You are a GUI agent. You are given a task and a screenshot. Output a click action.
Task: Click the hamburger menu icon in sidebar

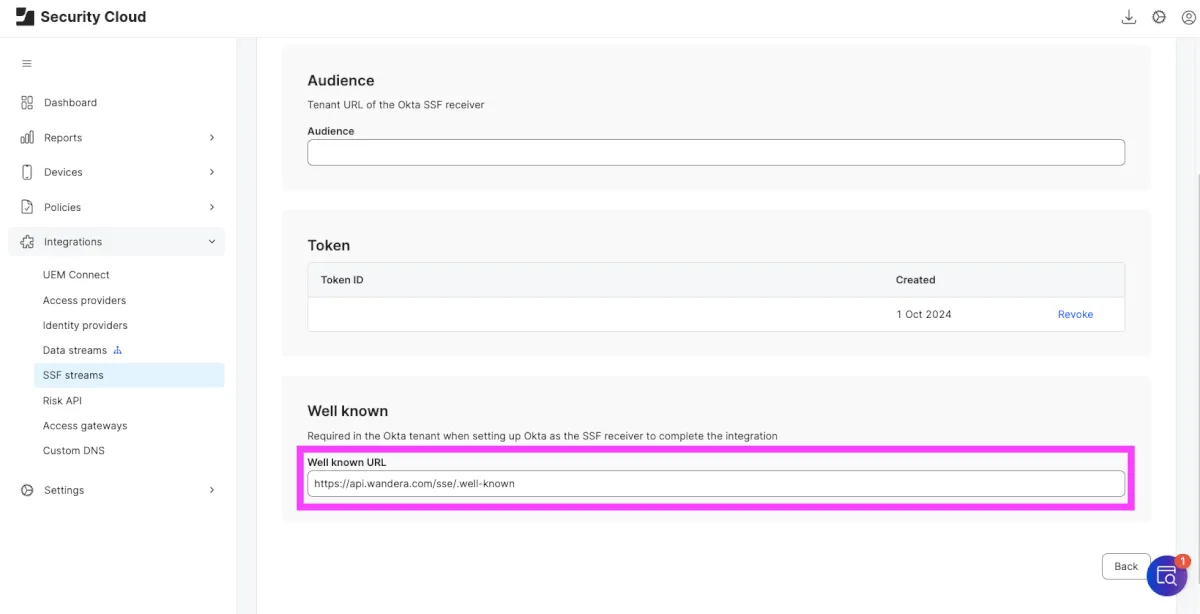(27, 64)
